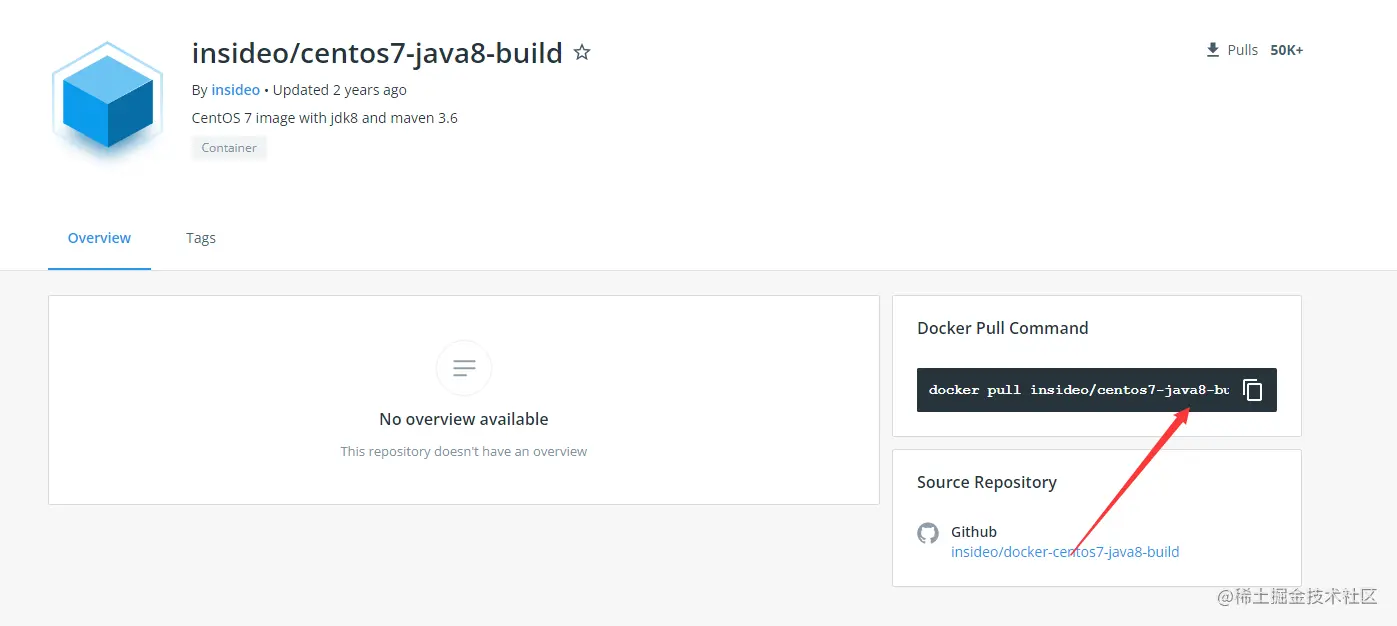Click the 'Docker Pull Command' heading

pyautogui.click(x=1003, y=328)
